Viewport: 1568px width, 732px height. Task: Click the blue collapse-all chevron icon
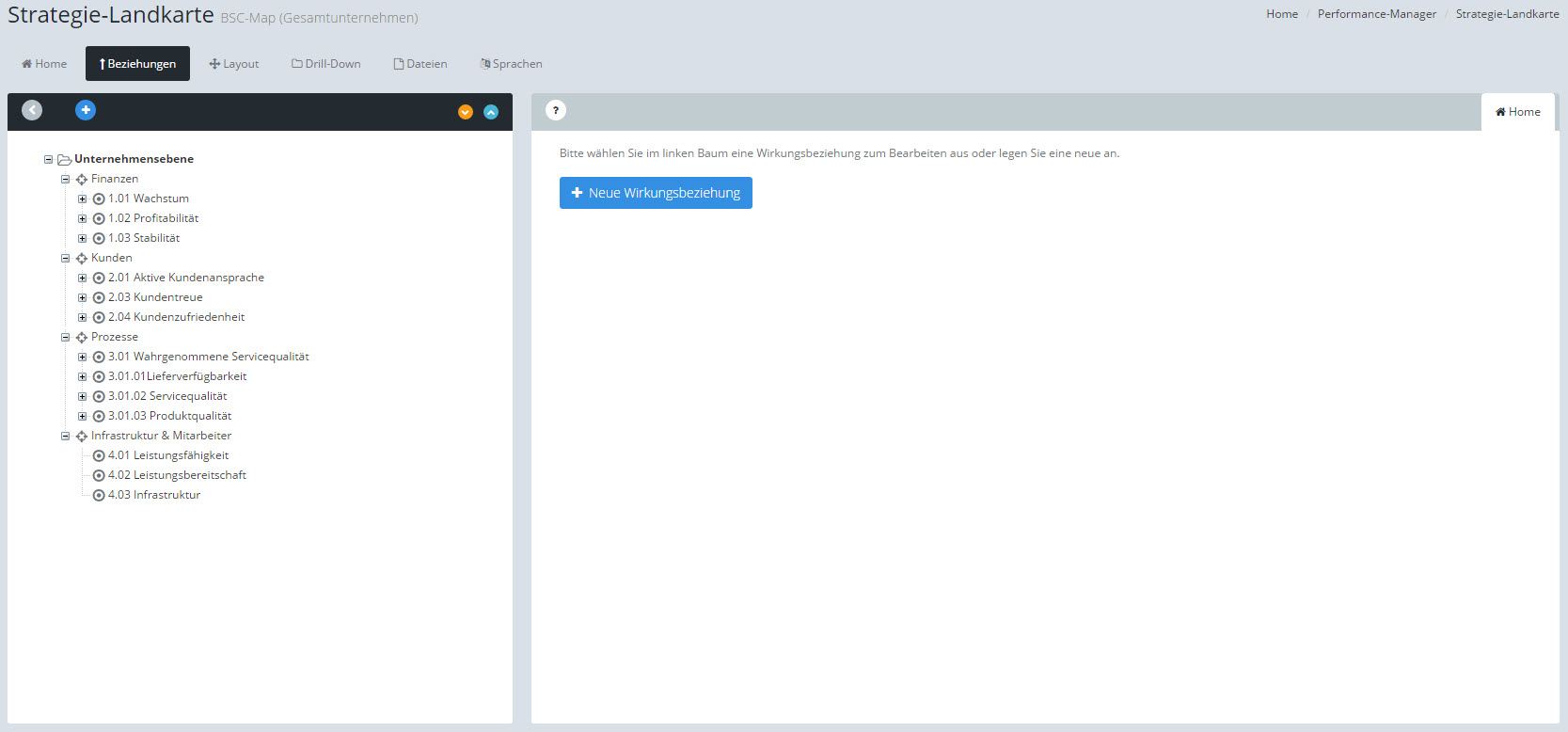(491, 112)
